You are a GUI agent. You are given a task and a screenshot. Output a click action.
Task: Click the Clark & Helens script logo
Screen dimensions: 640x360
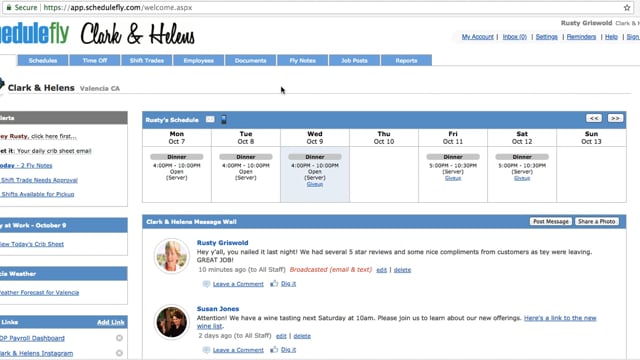click(138, 34)
